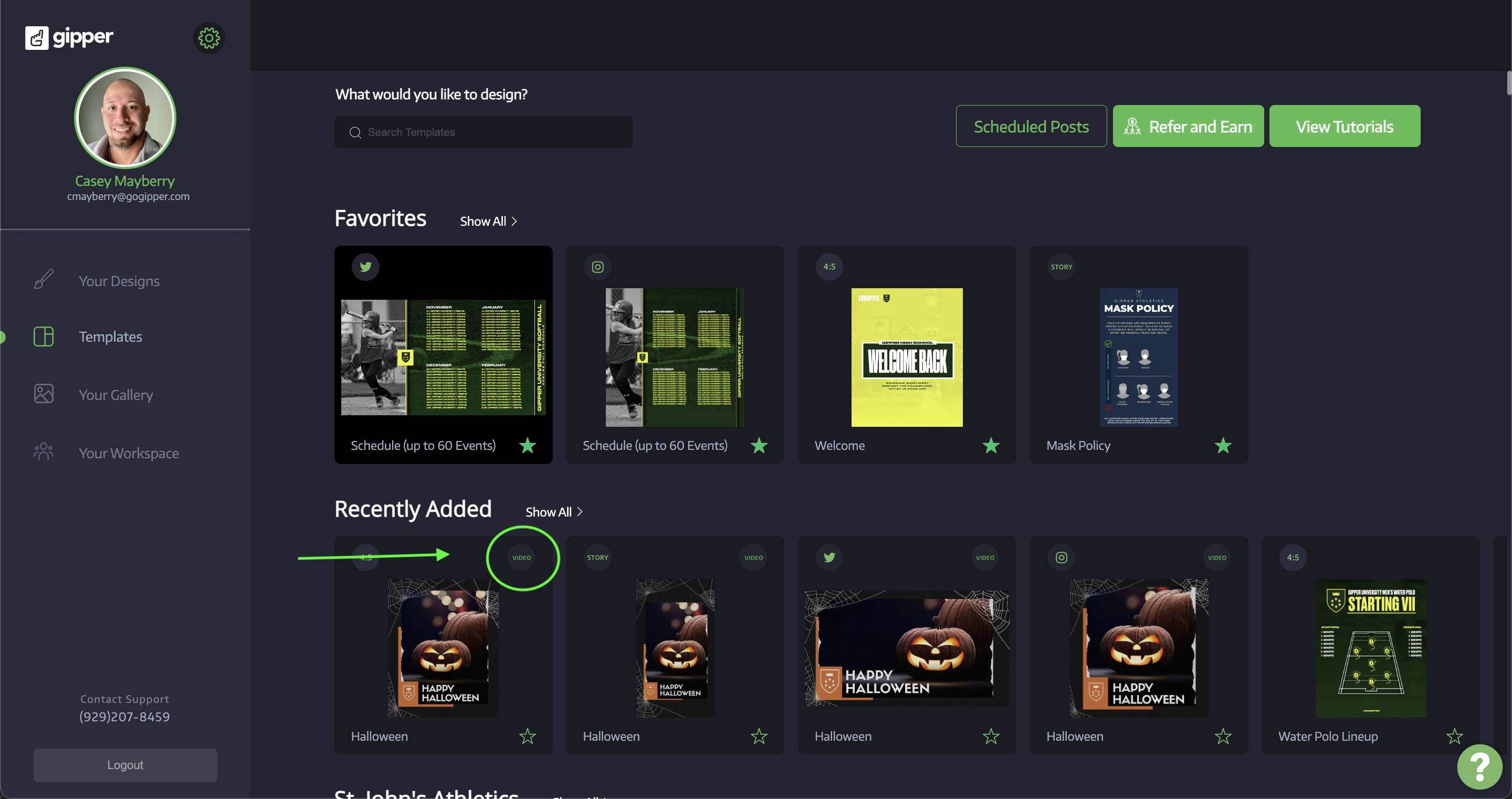Toggle the Welcome template favorite star

click(991, 446)
